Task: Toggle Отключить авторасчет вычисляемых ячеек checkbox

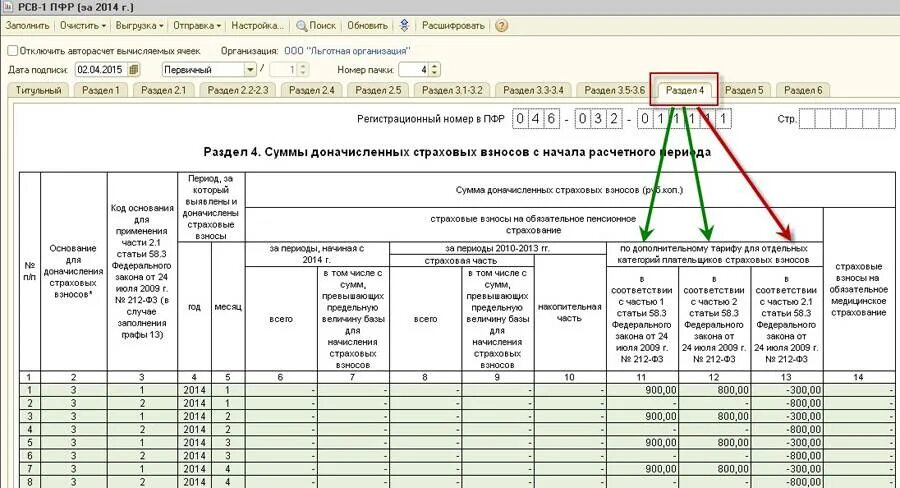Action: pyautogui.click(x=13, y=51)
